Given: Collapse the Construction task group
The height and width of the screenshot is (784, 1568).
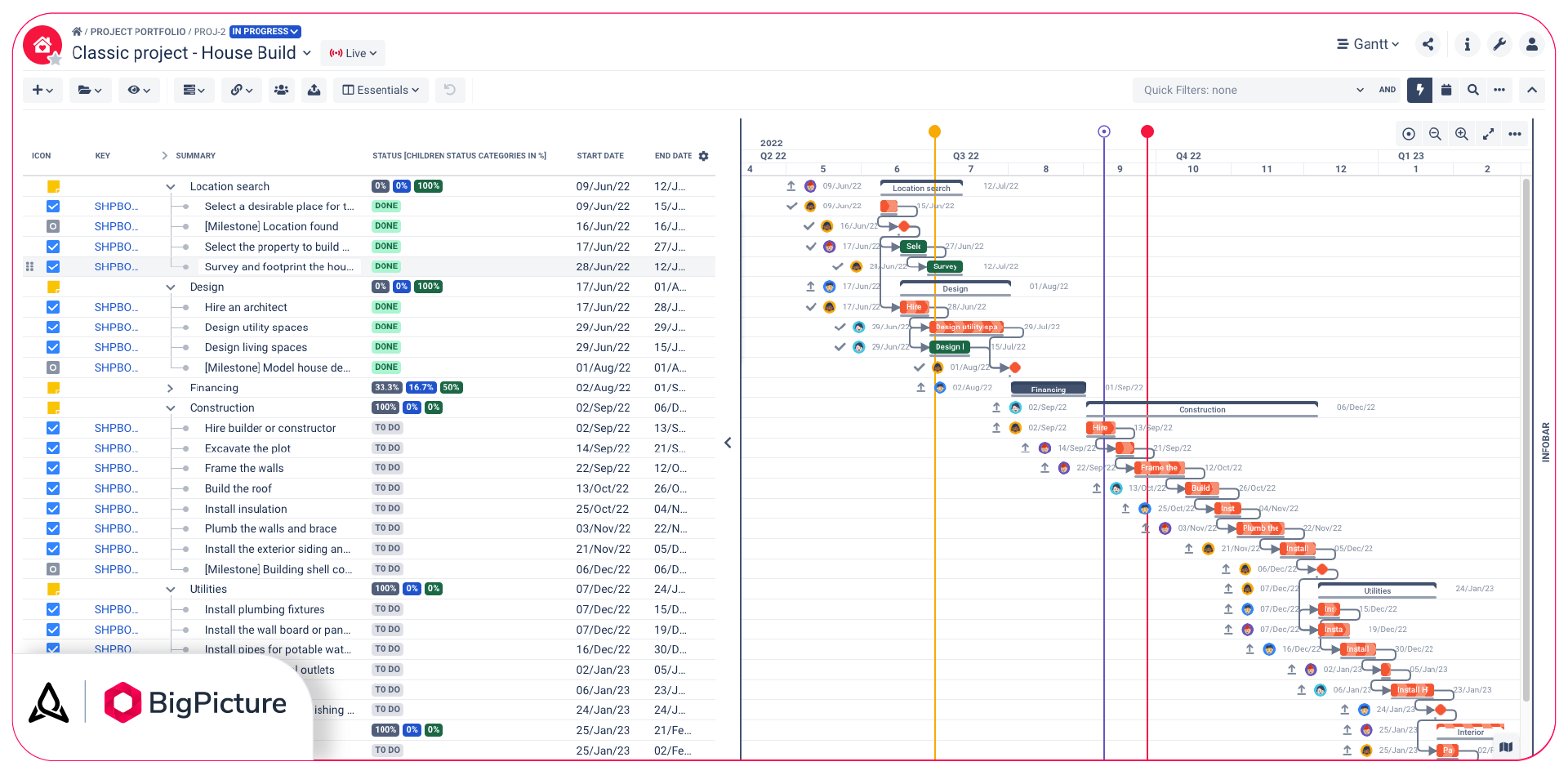Looking at the screenshot, I should pos(171,408).
